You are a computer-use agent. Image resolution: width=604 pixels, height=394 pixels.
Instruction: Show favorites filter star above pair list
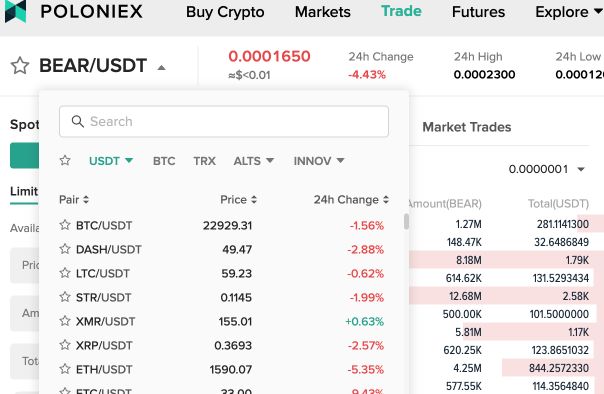[65, 160]
